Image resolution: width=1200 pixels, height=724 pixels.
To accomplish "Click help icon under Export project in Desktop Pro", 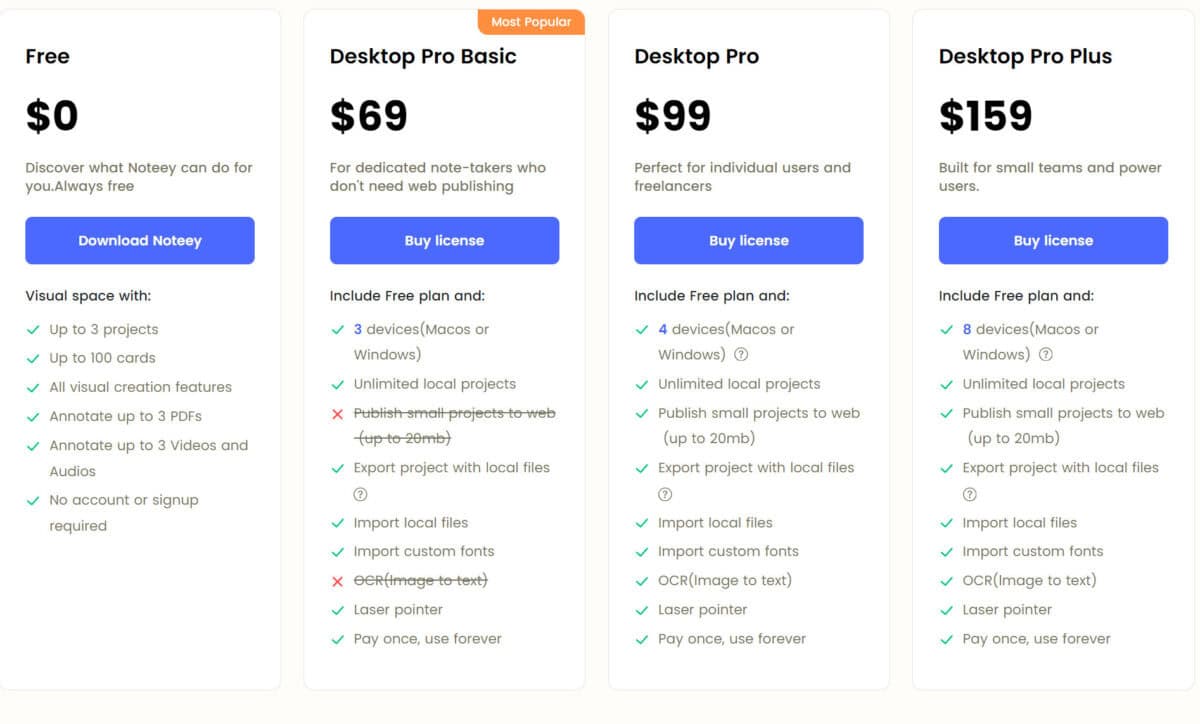I will point(665,494).
